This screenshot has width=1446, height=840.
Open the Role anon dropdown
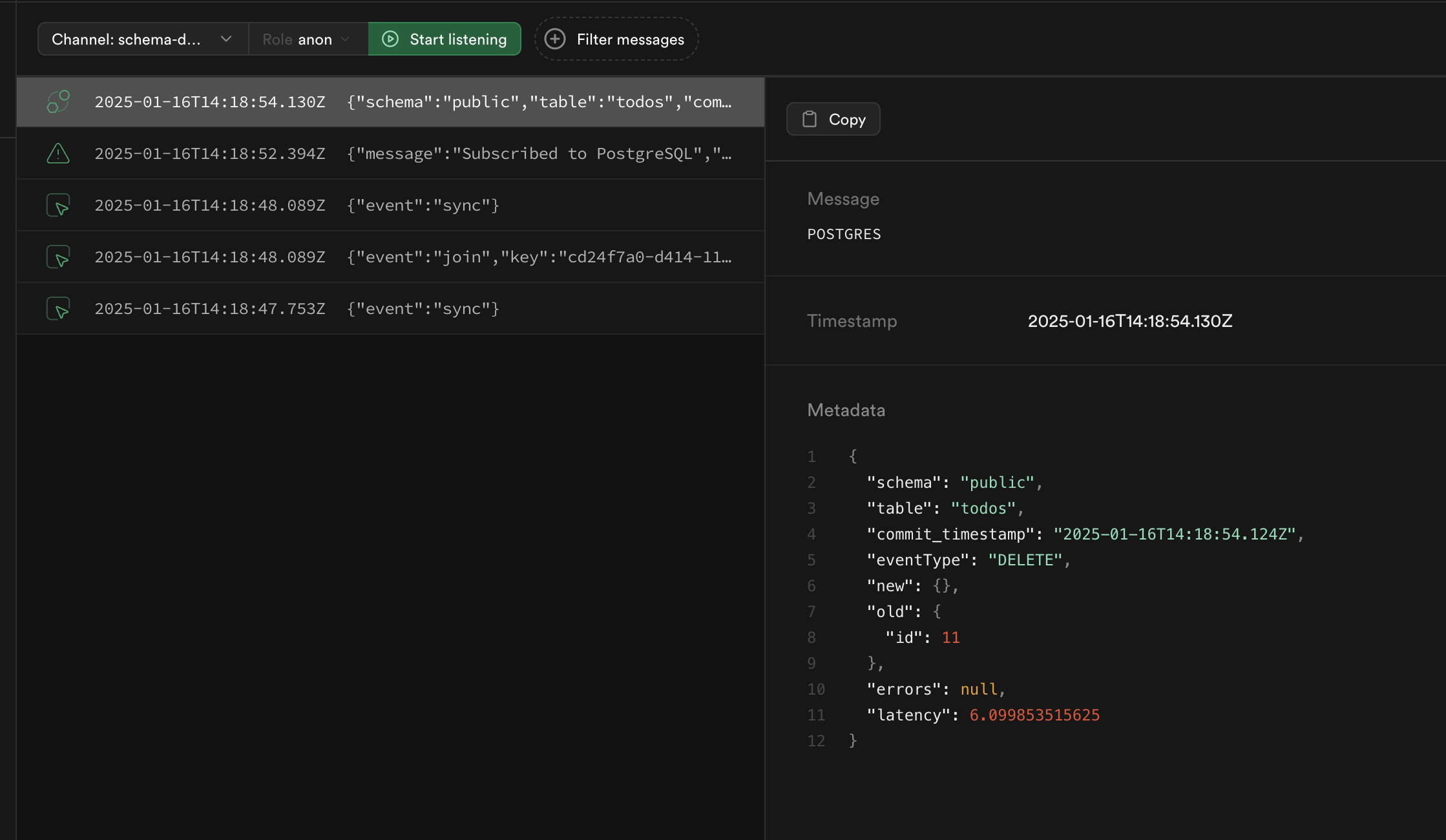307,39
